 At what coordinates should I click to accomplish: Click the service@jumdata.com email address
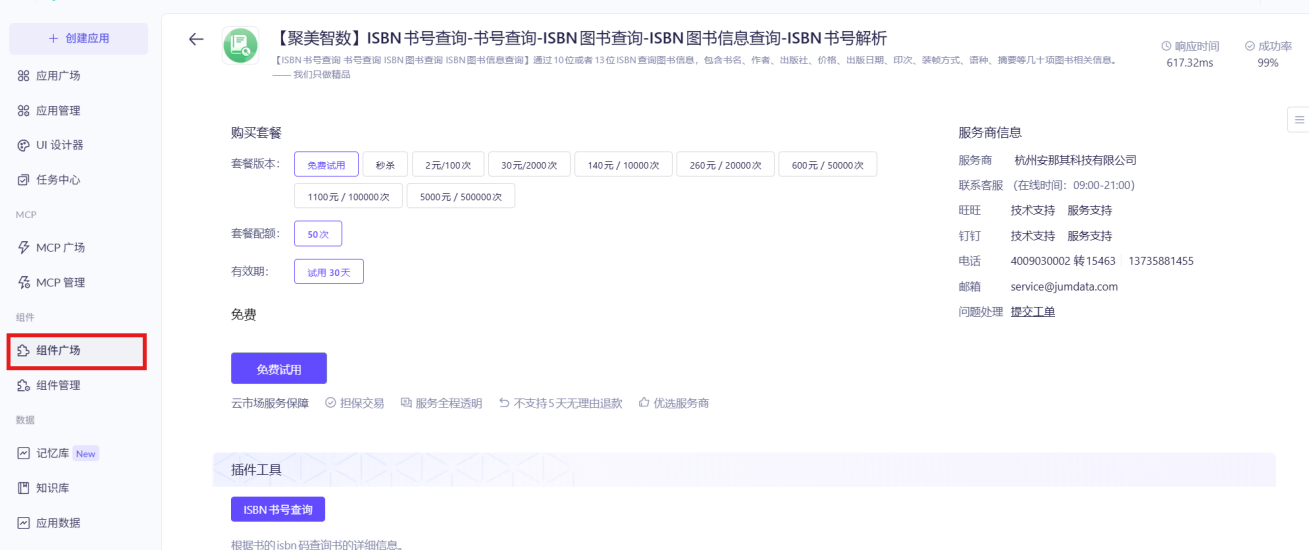tap(1064, 286)
